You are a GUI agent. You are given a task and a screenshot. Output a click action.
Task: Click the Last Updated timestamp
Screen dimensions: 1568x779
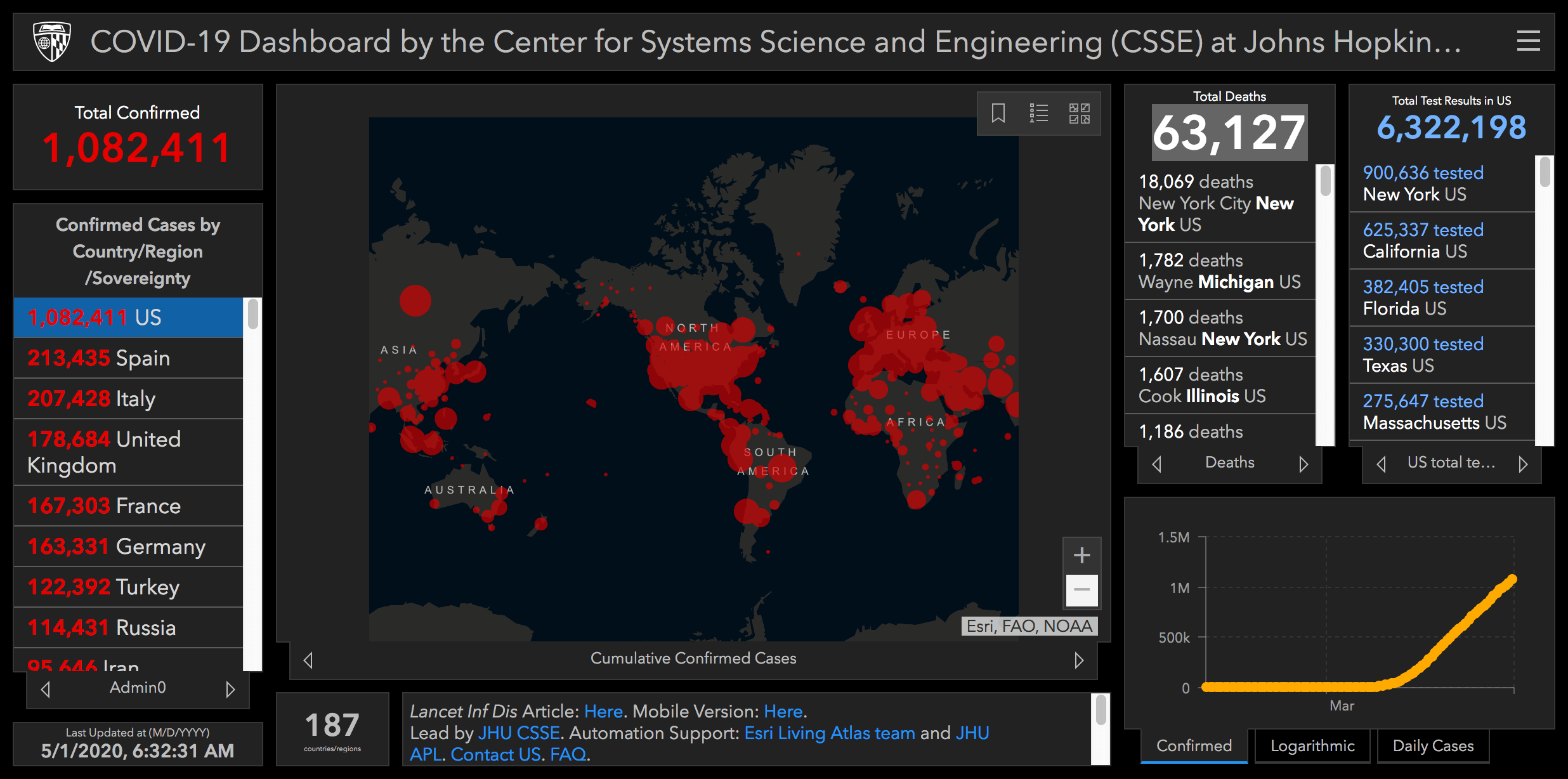pyautogui.click(x=138, y=751)
